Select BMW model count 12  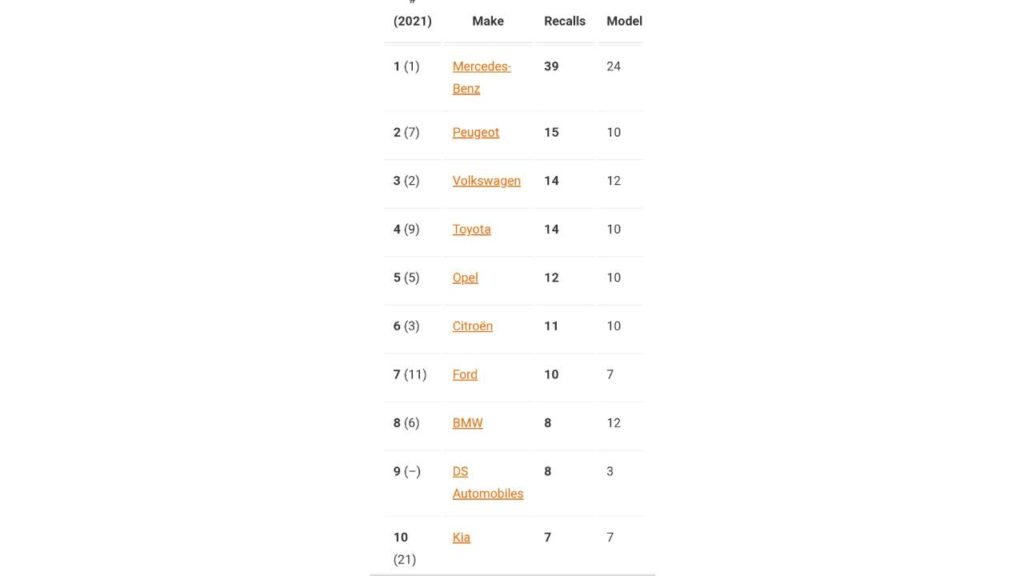click(x=613, y=423)
